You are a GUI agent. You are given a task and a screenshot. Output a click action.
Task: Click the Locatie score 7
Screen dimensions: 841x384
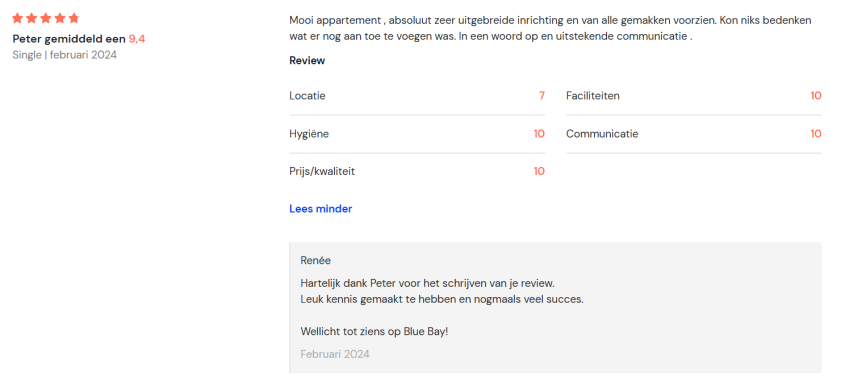pos(542,96)
